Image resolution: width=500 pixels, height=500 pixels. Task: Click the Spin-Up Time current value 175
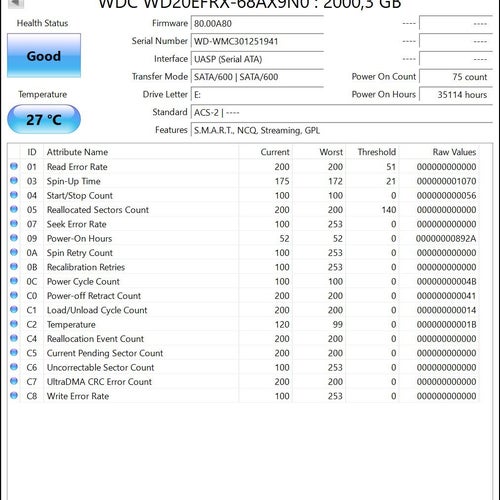tap(282, 181)
